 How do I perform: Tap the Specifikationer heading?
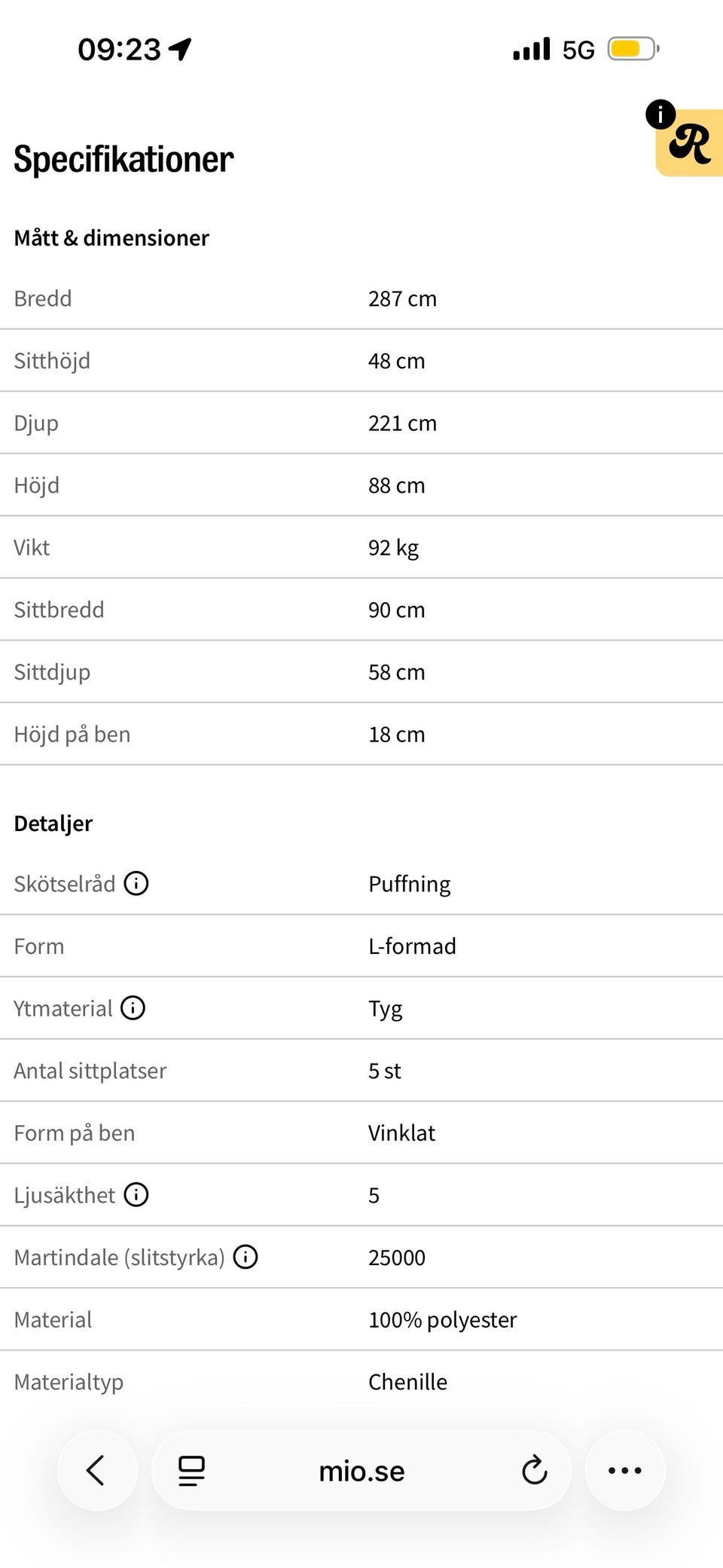(x=124, y=160)
